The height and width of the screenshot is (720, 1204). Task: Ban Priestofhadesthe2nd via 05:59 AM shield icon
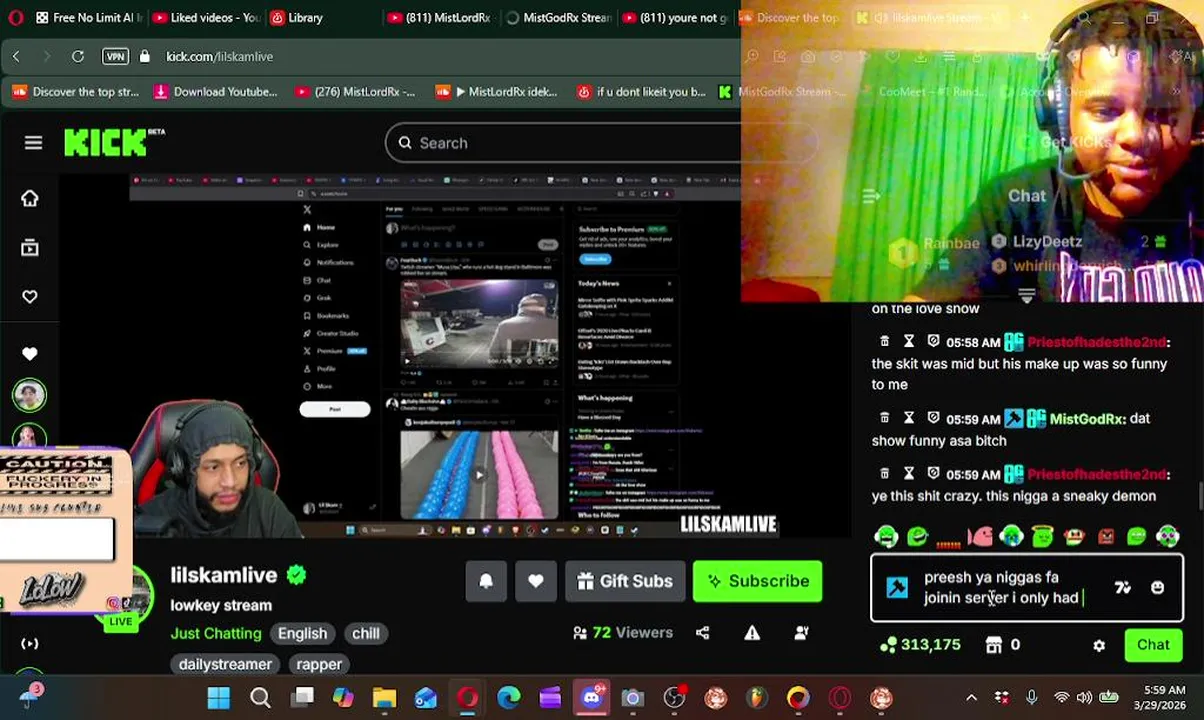click(x=933, y=474)
